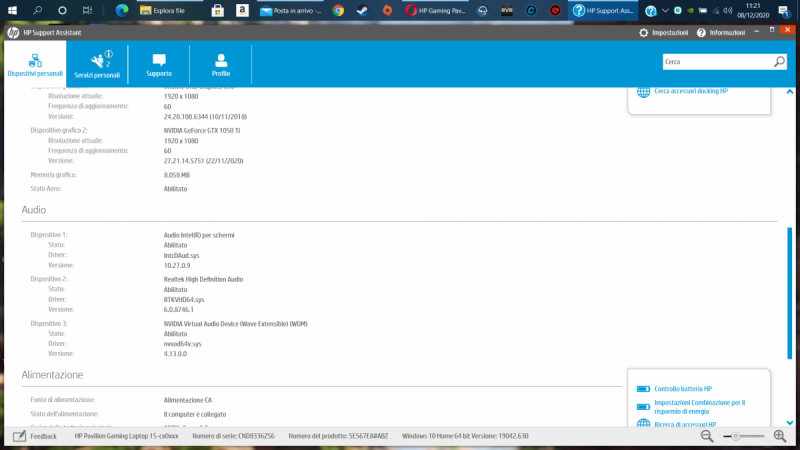Click the zoom level slider
Screen dimensions: 800x450
click(744, 436)
